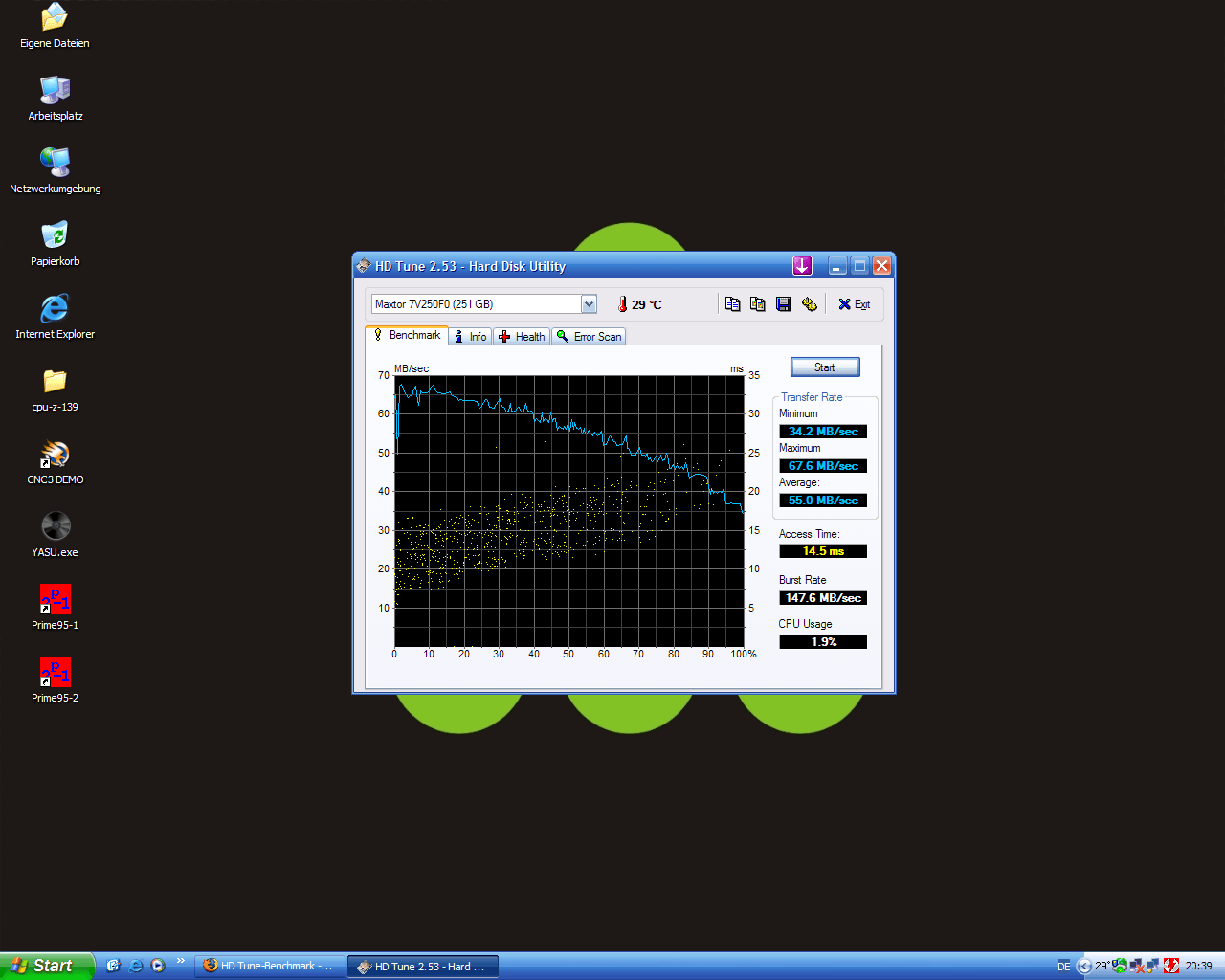Click Show Desktop quick launch icon
Viewport: 1225px width, 980px height.
(113, 966)
